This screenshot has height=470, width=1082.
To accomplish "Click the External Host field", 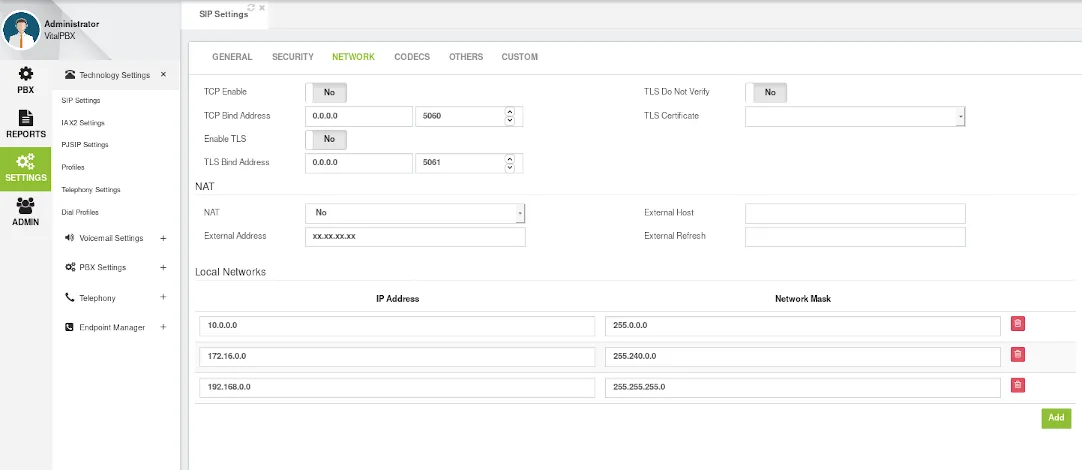I will 855,213.
